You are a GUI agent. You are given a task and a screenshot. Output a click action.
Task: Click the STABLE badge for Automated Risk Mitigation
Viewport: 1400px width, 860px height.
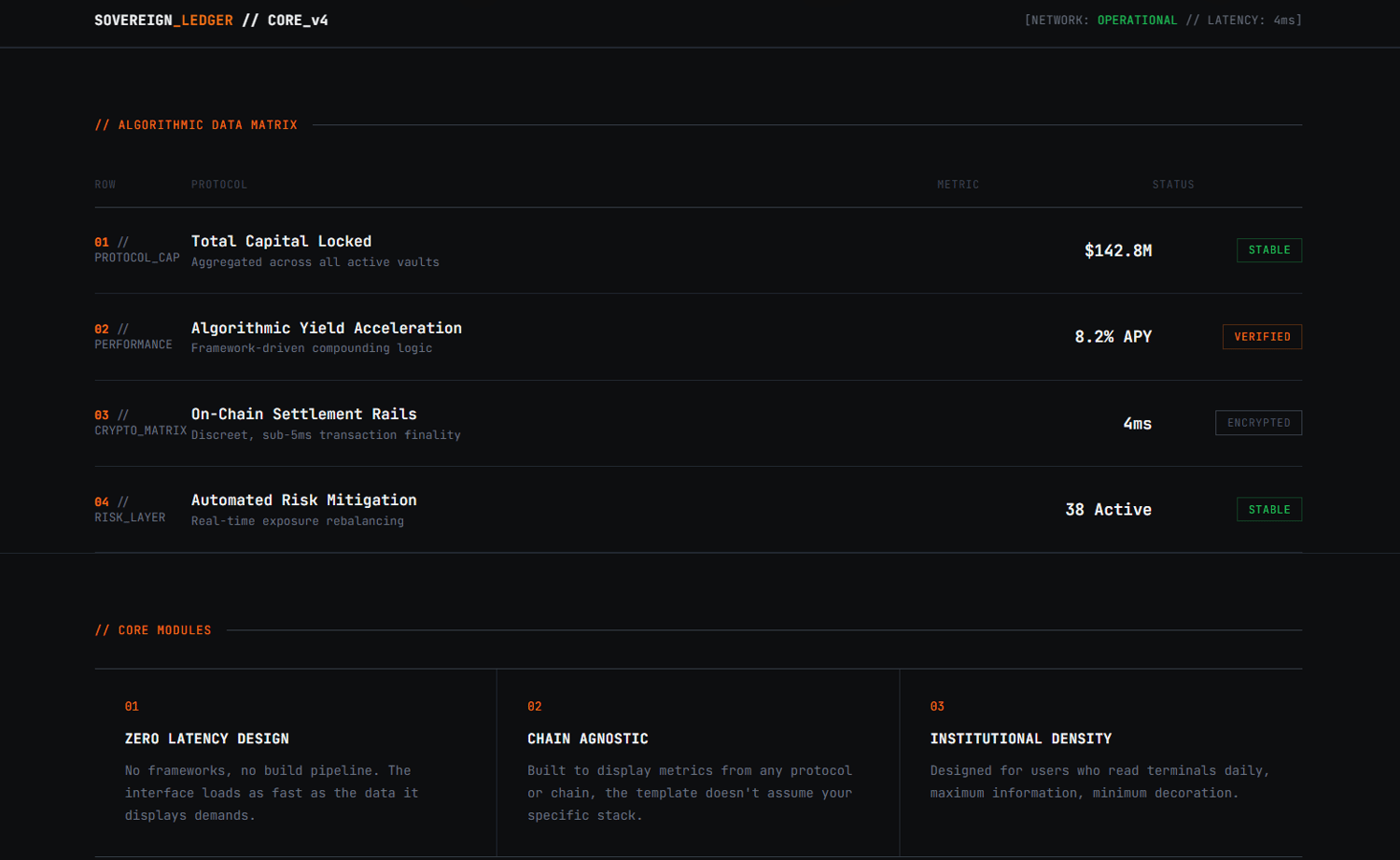(1269, 510)
